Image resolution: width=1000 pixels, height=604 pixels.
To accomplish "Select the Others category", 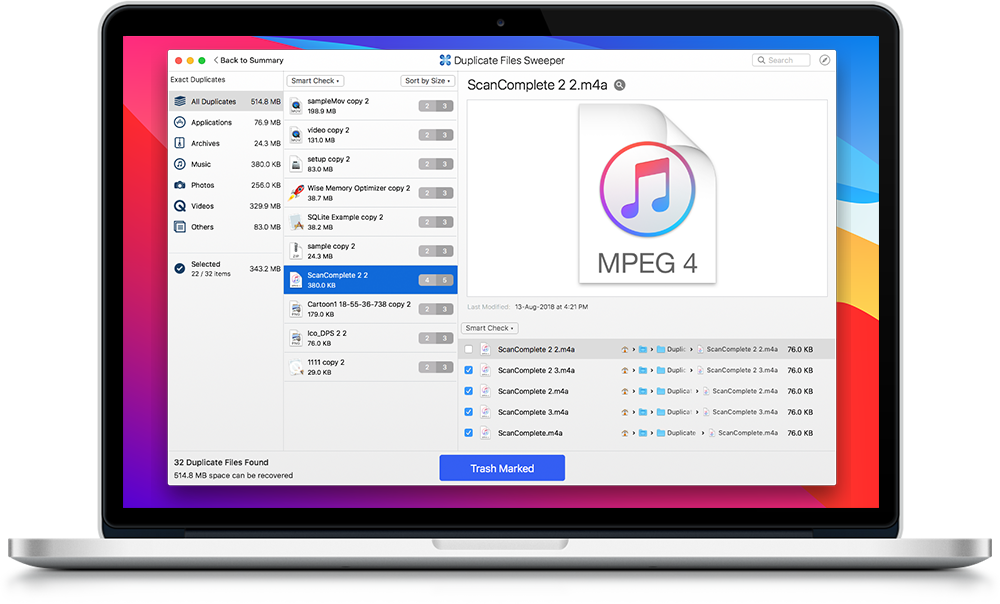I will pyautogui.click(x=226, y=226).
